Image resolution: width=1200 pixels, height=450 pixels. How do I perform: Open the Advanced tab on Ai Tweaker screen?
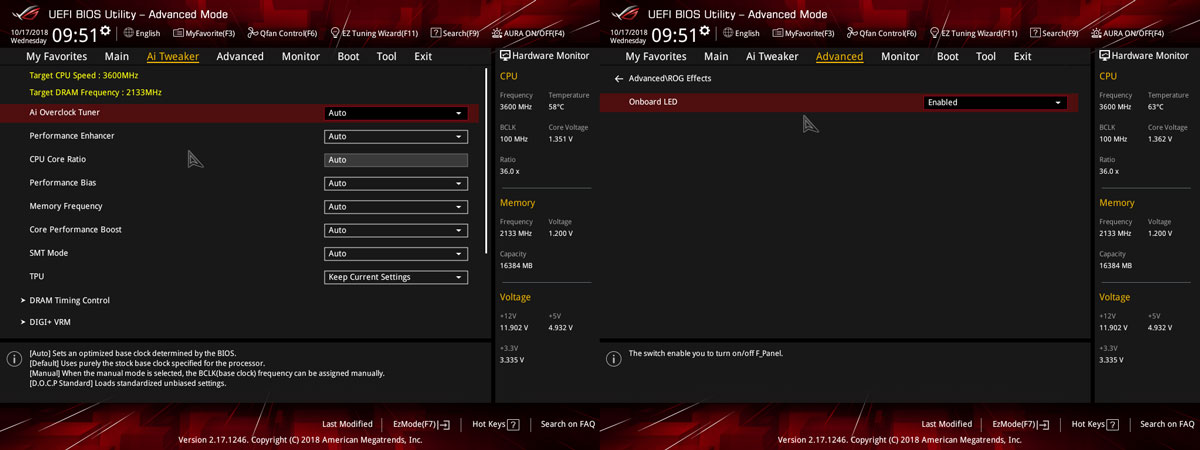point(240,56)
